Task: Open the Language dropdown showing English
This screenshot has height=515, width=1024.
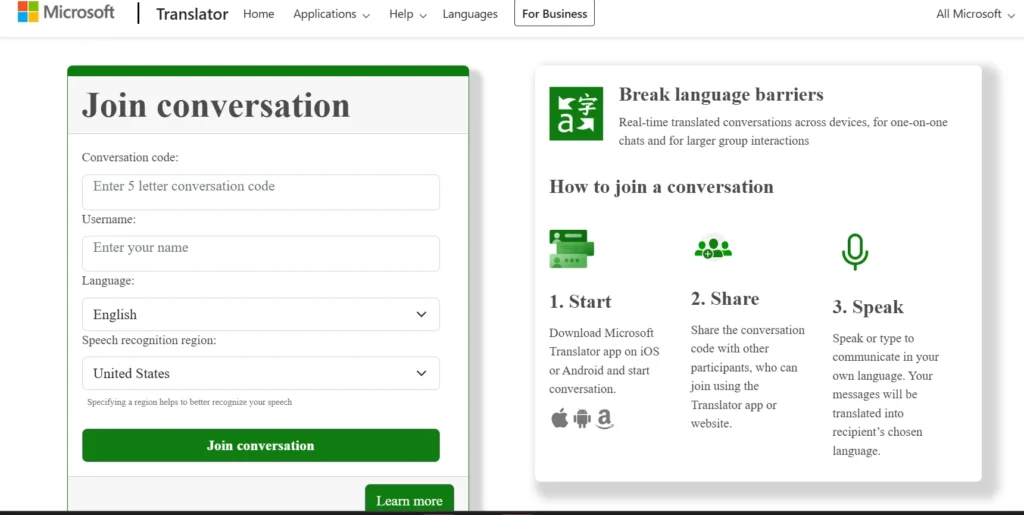Action: 261,314
